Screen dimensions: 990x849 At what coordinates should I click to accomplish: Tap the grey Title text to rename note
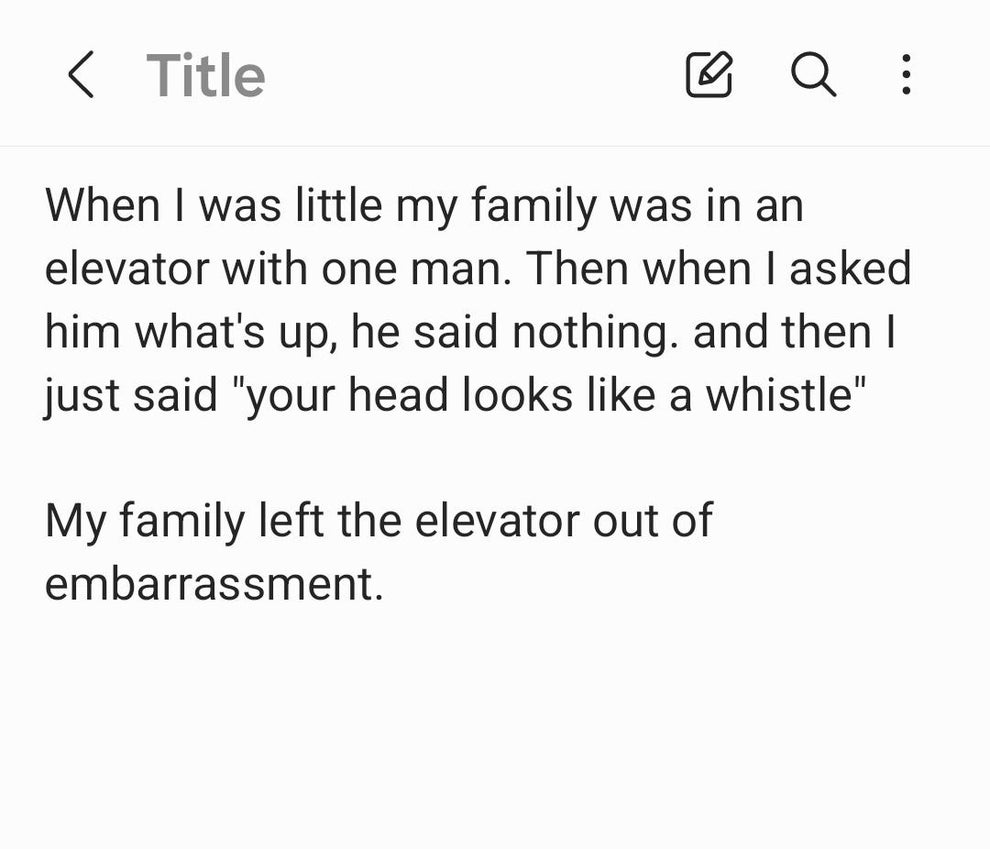(205, 75)
